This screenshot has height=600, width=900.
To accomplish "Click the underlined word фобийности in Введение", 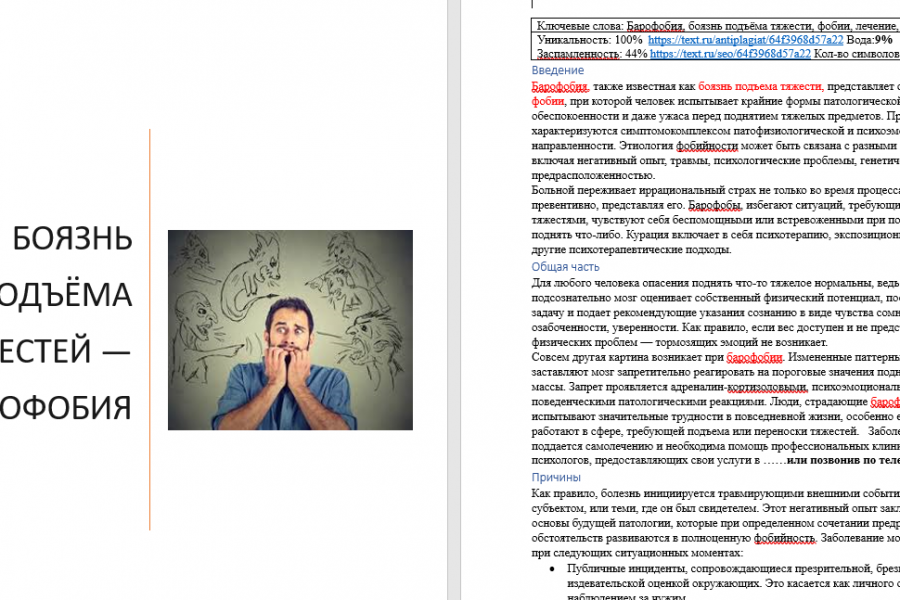I will point(707,145).
